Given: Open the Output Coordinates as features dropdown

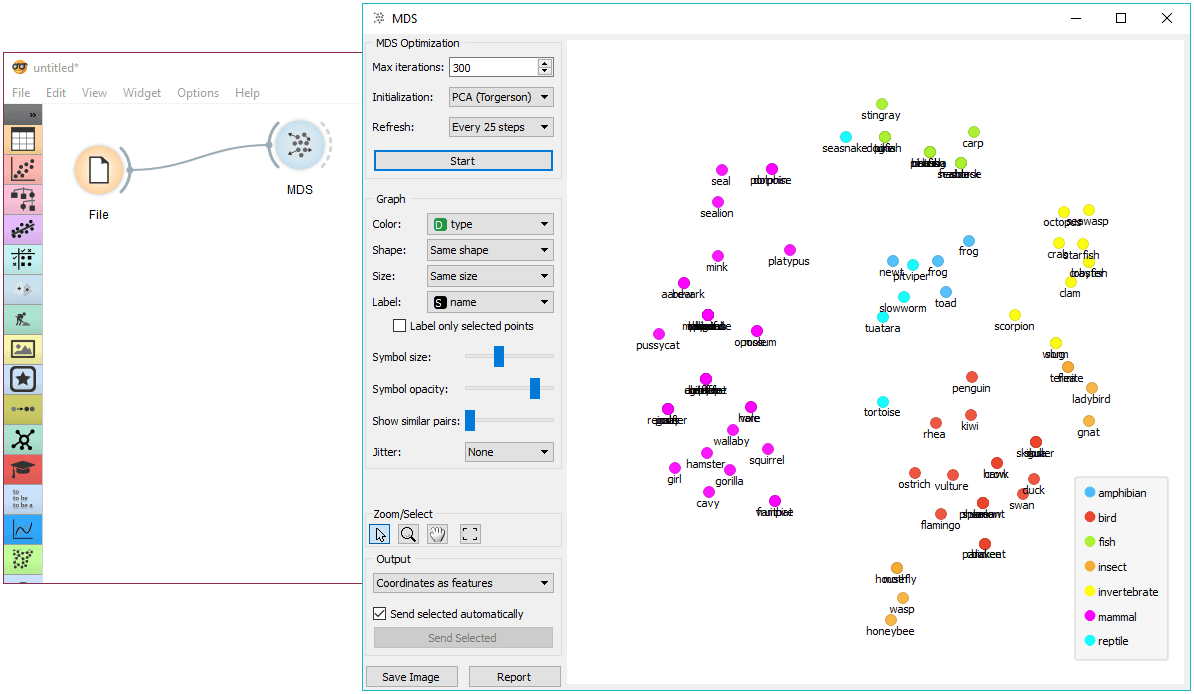Looking at the screenshot, I should (463, 583).
